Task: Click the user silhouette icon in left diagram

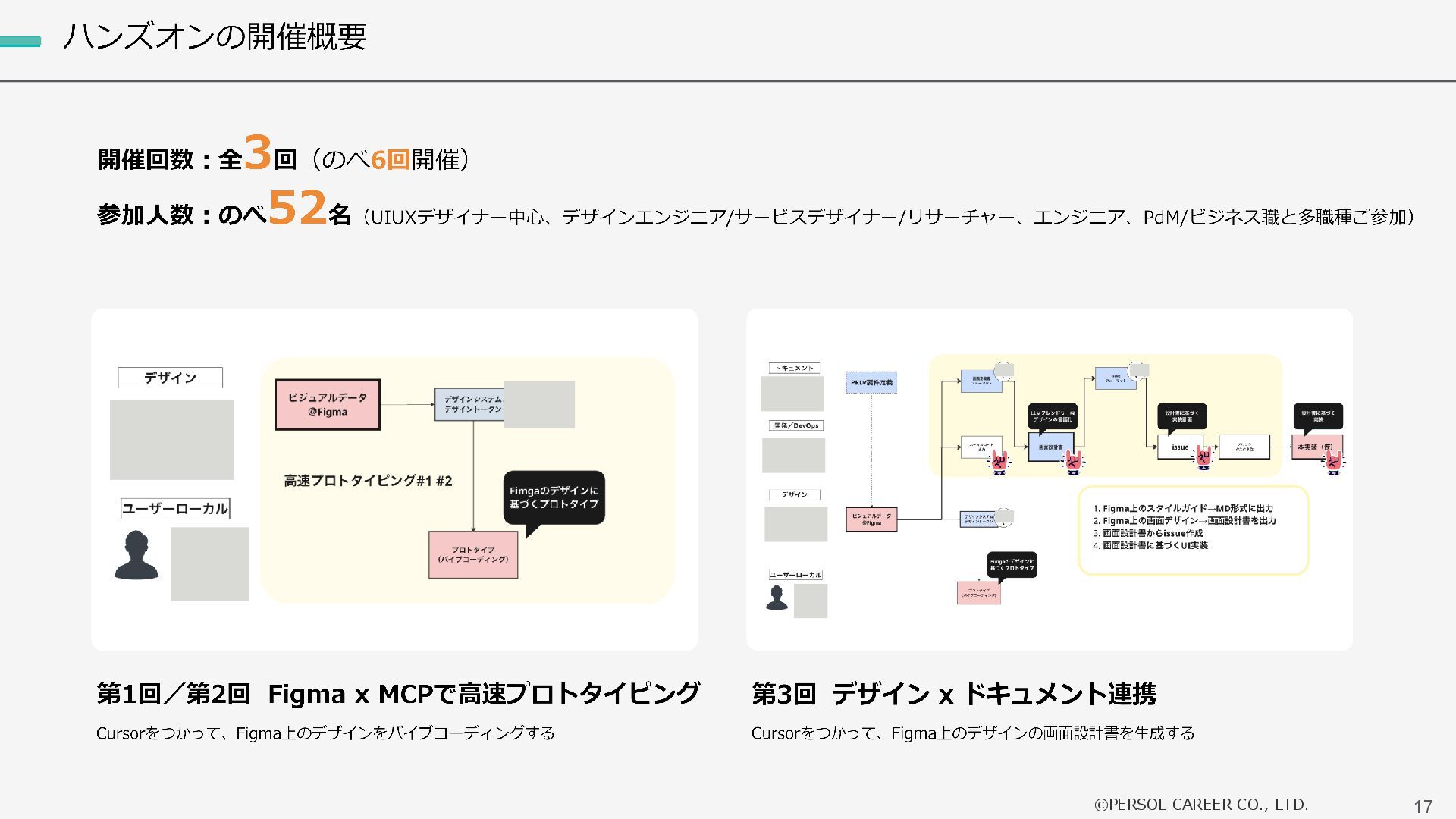Action: click(136, 555)
